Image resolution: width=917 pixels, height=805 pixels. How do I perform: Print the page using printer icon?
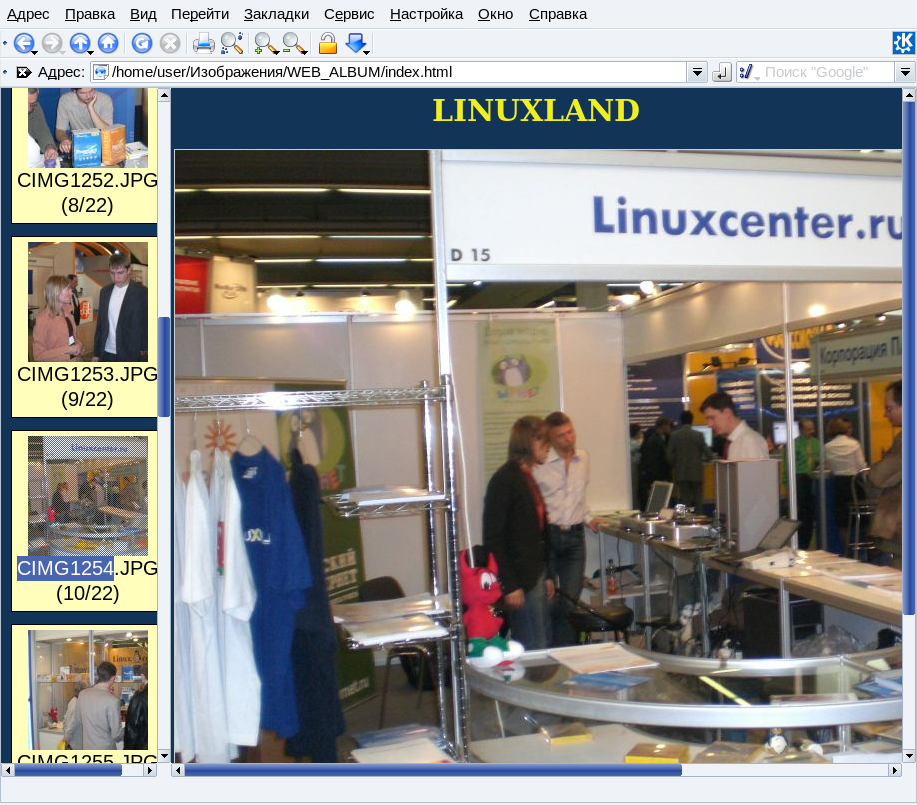click(203, 43)
